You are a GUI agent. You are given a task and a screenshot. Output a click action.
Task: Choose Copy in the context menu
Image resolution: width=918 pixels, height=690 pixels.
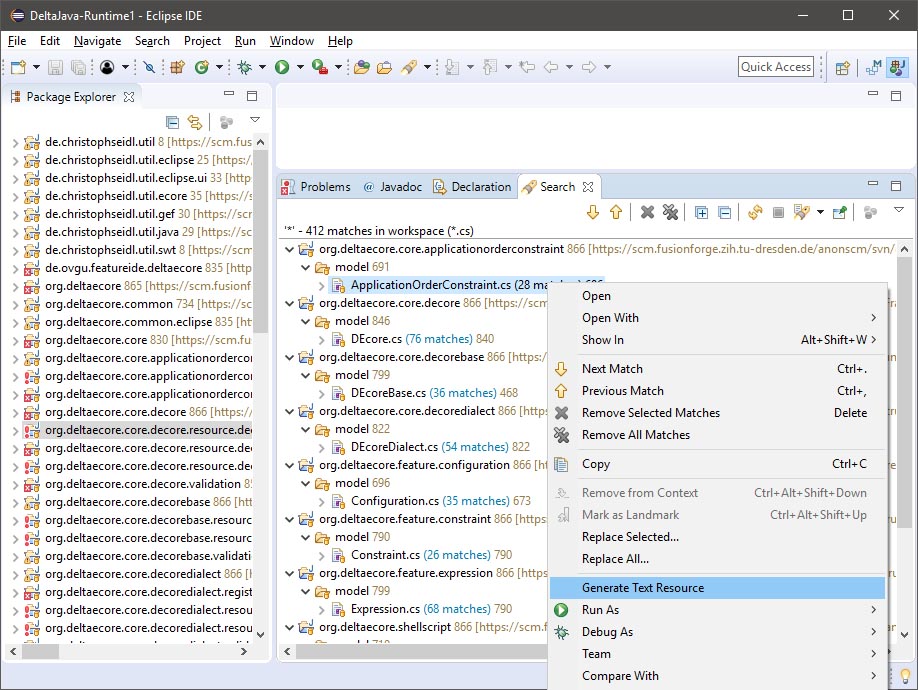(717, 464)
